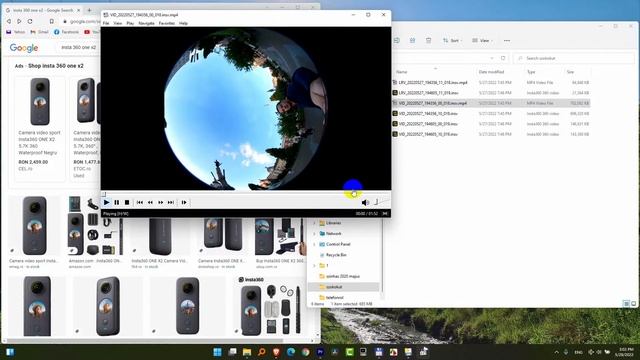Viewport: 640px width, 360px height.
Task: Click the Delete trash icon in File Explorer
Action: 428,40
